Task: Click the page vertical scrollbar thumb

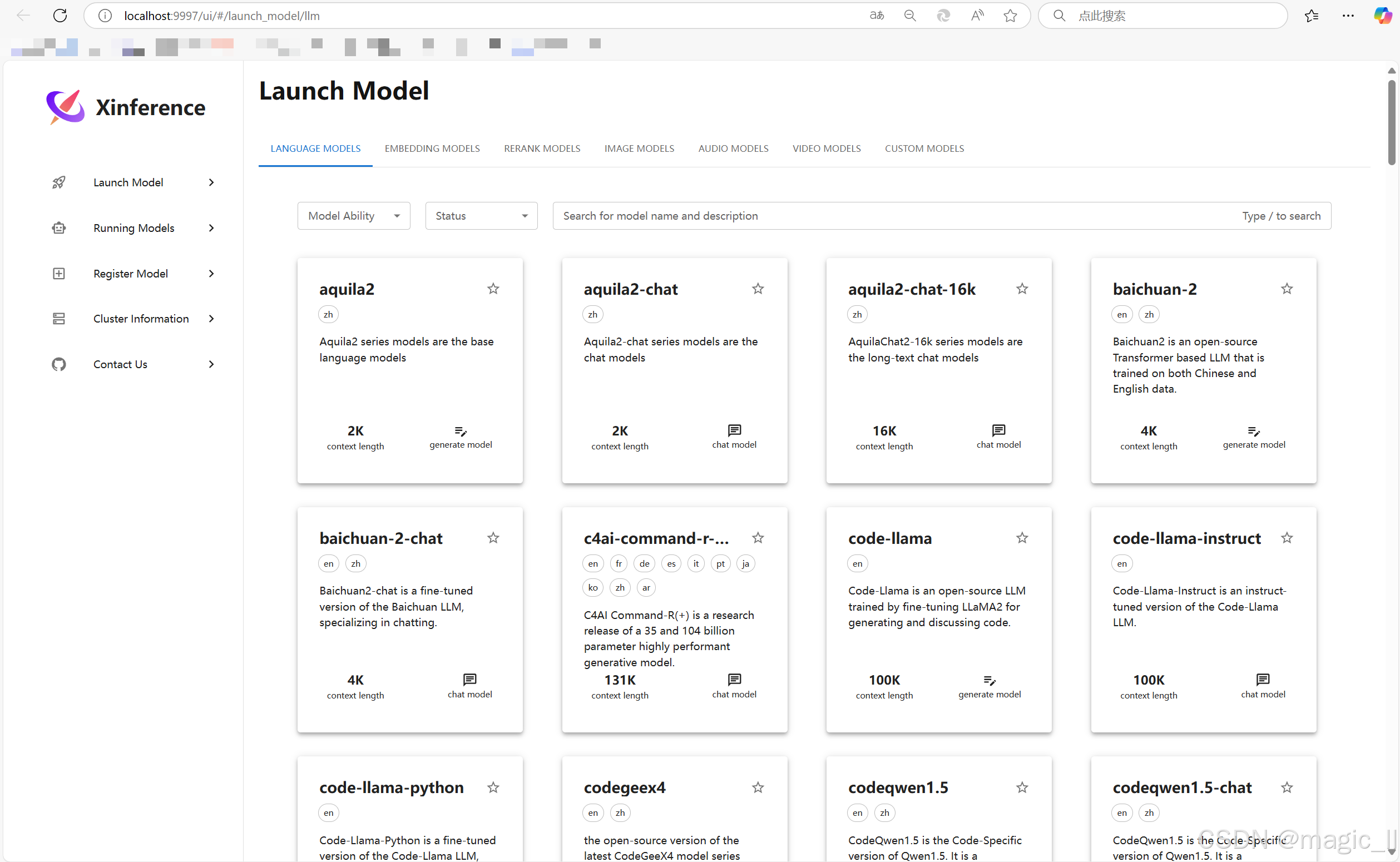Action: pos(1392,122)
